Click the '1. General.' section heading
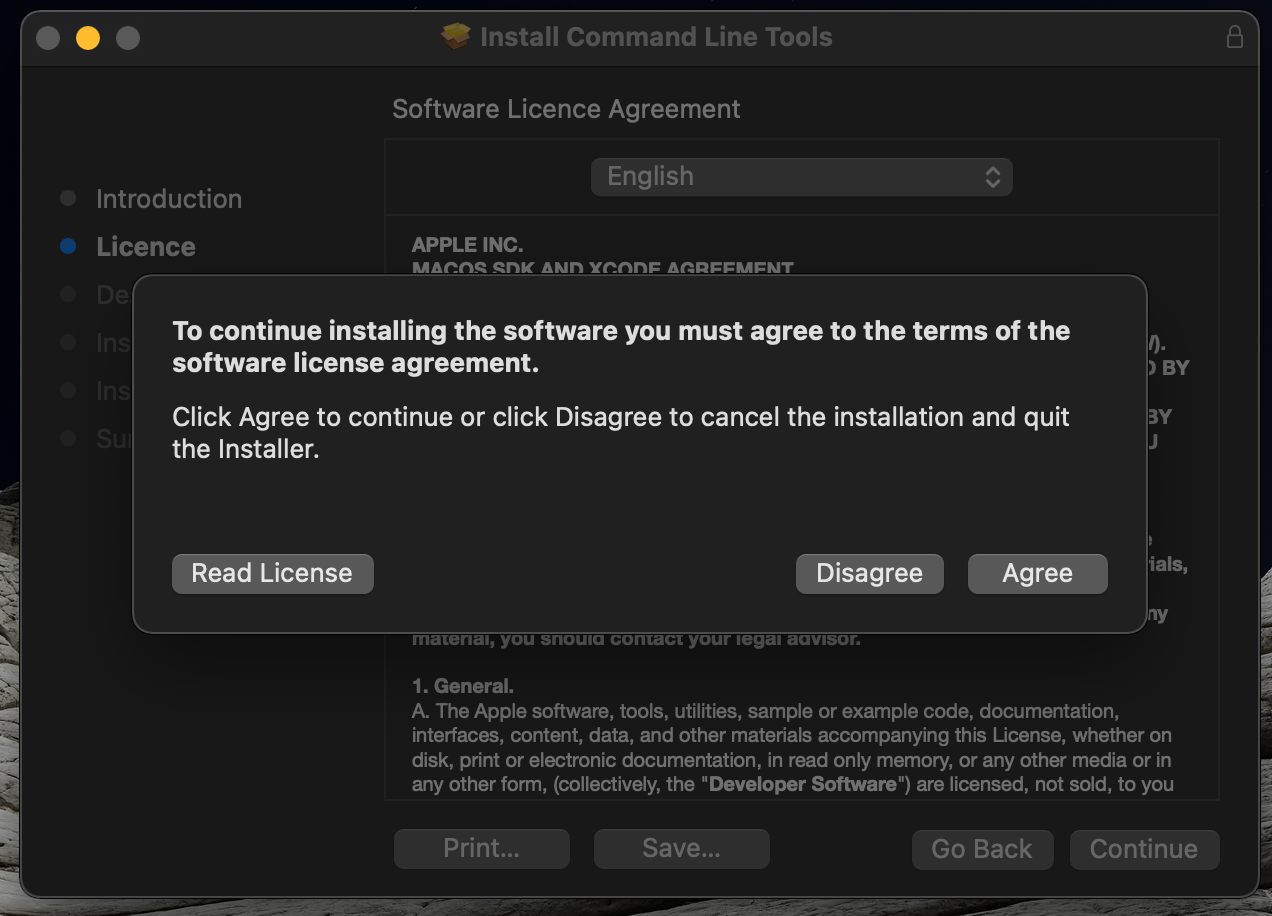Image resolution: width=1272 pixels, height=916 pixels. tap(463, 687)
